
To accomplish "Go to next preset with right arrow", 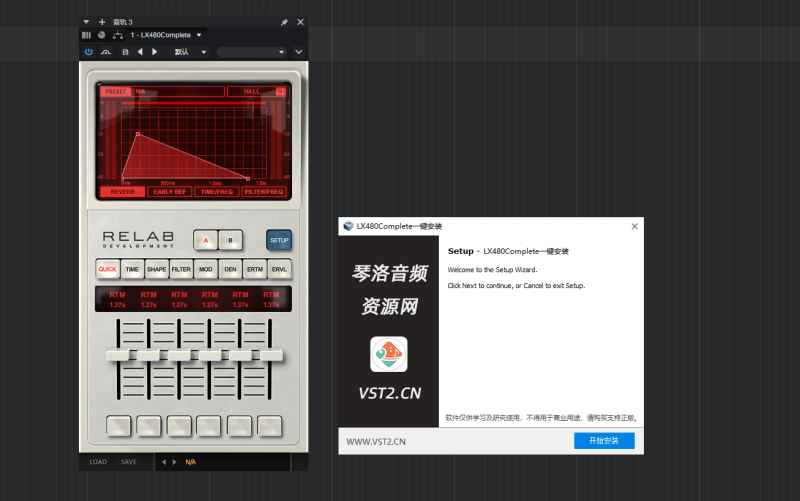I will point(154,52).
